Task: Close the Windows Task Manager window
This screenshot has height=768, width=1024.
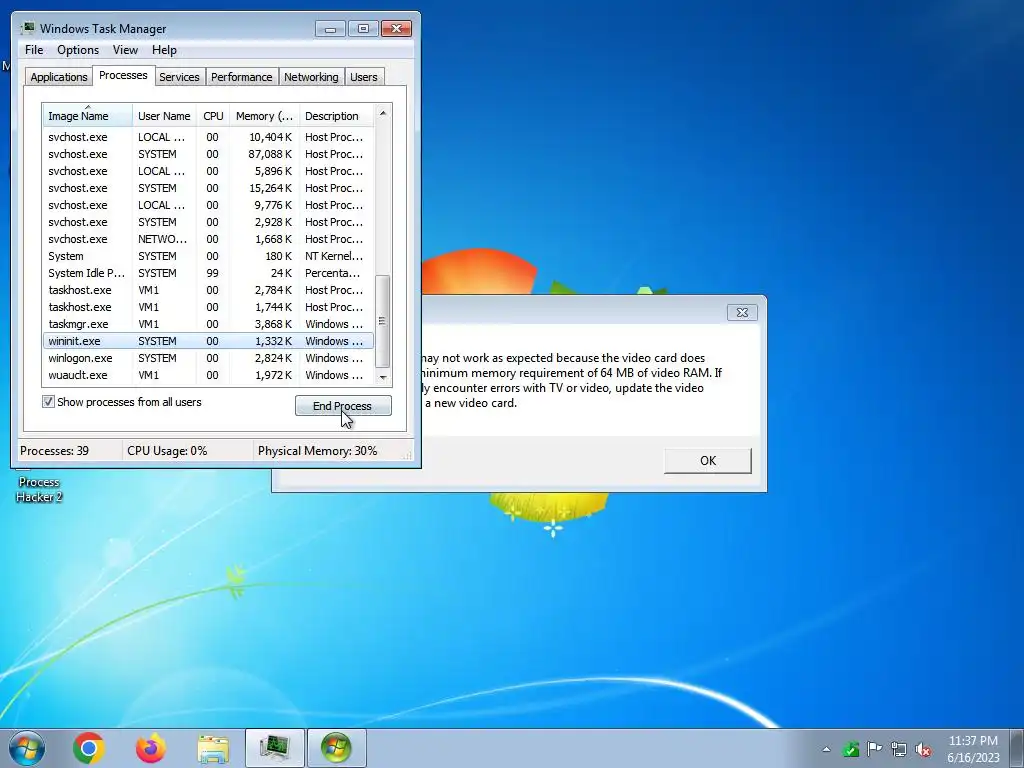Action: pyautogui.click(x=396, y=29)
